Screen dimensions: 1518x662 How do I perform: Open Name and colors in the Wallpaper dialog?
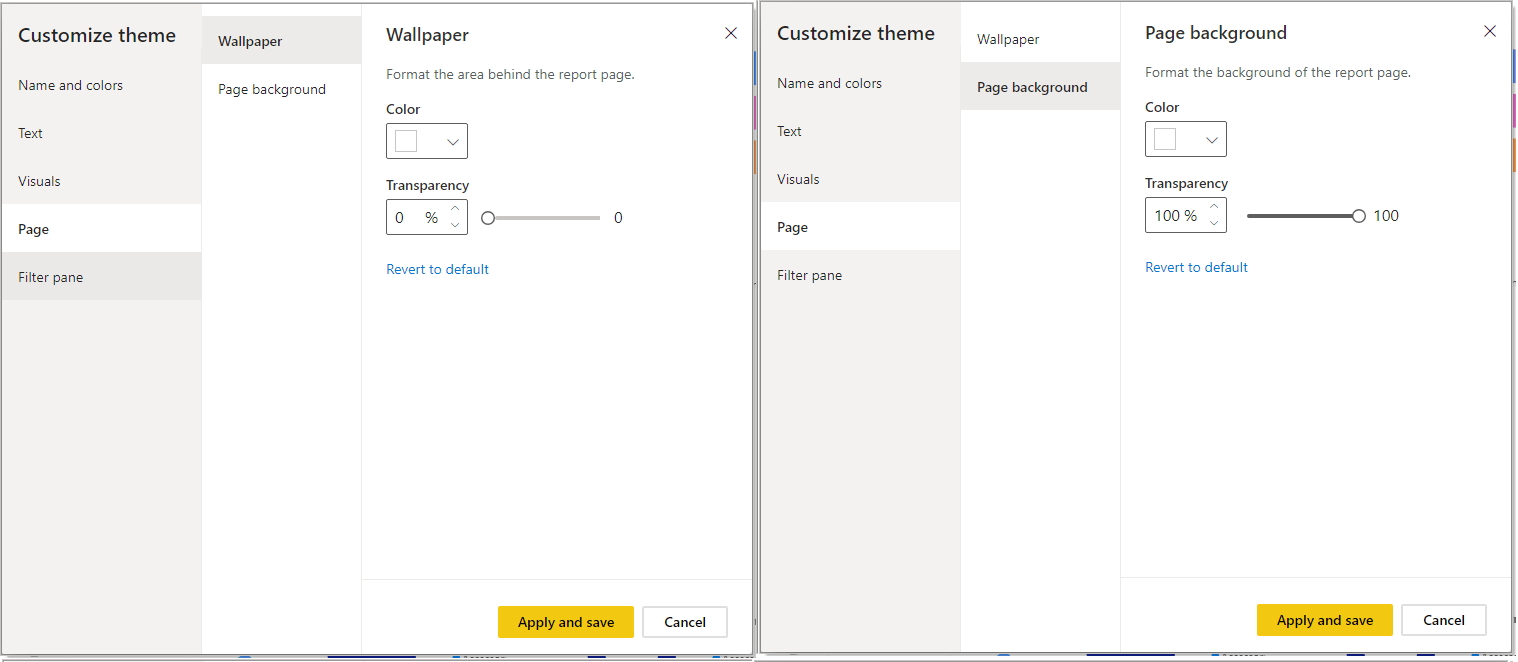(x=71, y=85)
